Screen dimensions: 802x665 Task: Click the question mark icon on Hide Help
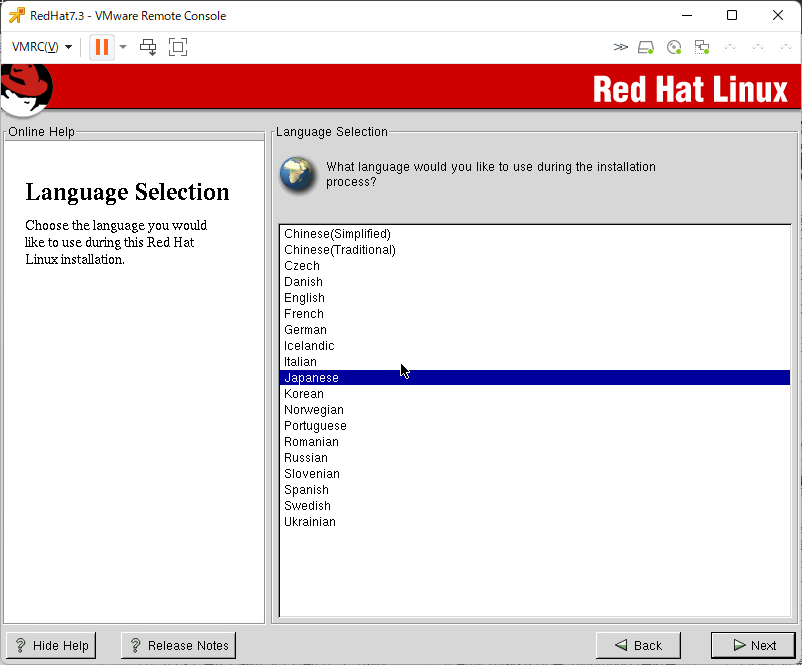click(20, 646)
